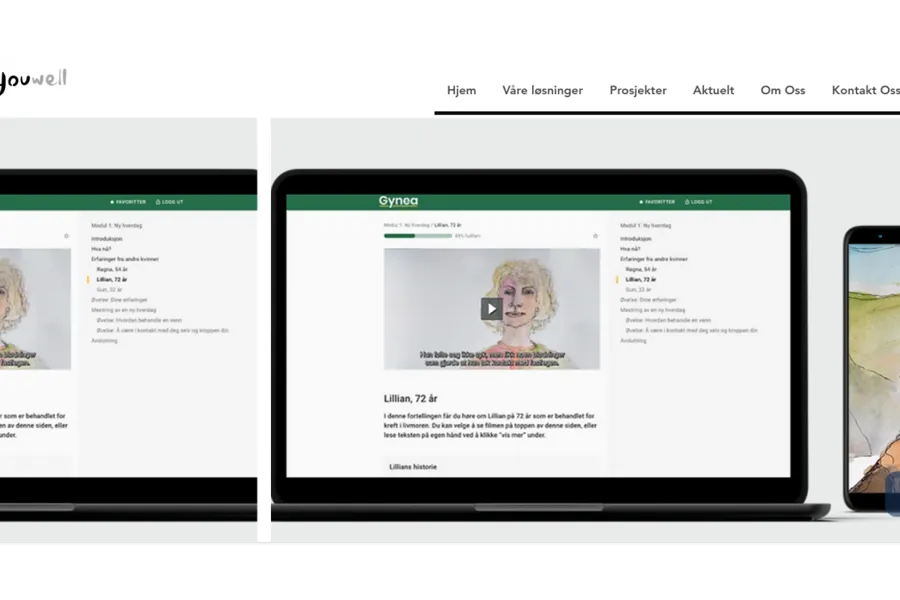Open the Våre løsninger menu item
Viewport: 900px width, 600px height.
542,90
